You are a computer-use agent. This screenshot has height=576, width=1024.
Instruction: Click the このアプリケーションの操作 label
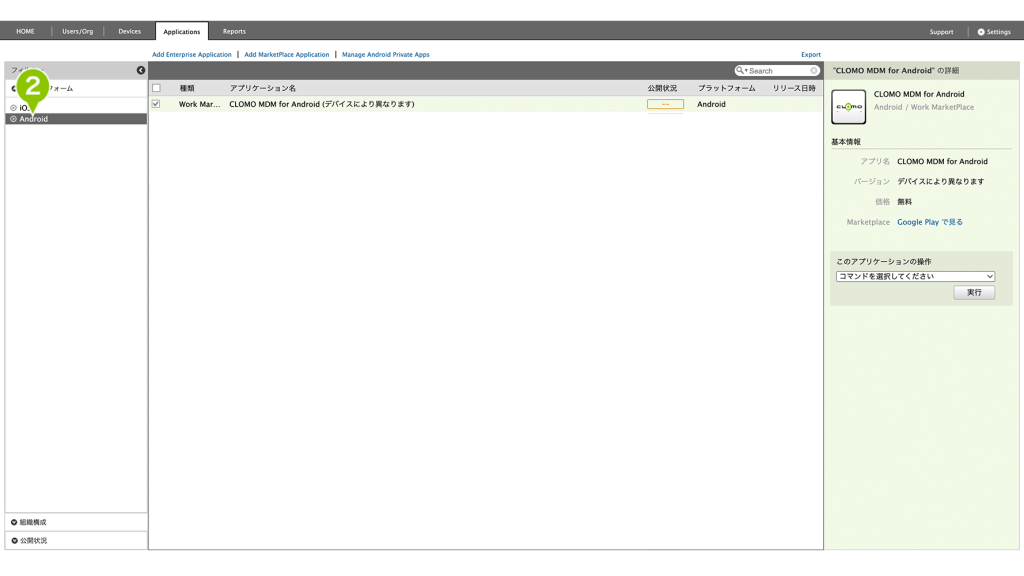point(884,261)
